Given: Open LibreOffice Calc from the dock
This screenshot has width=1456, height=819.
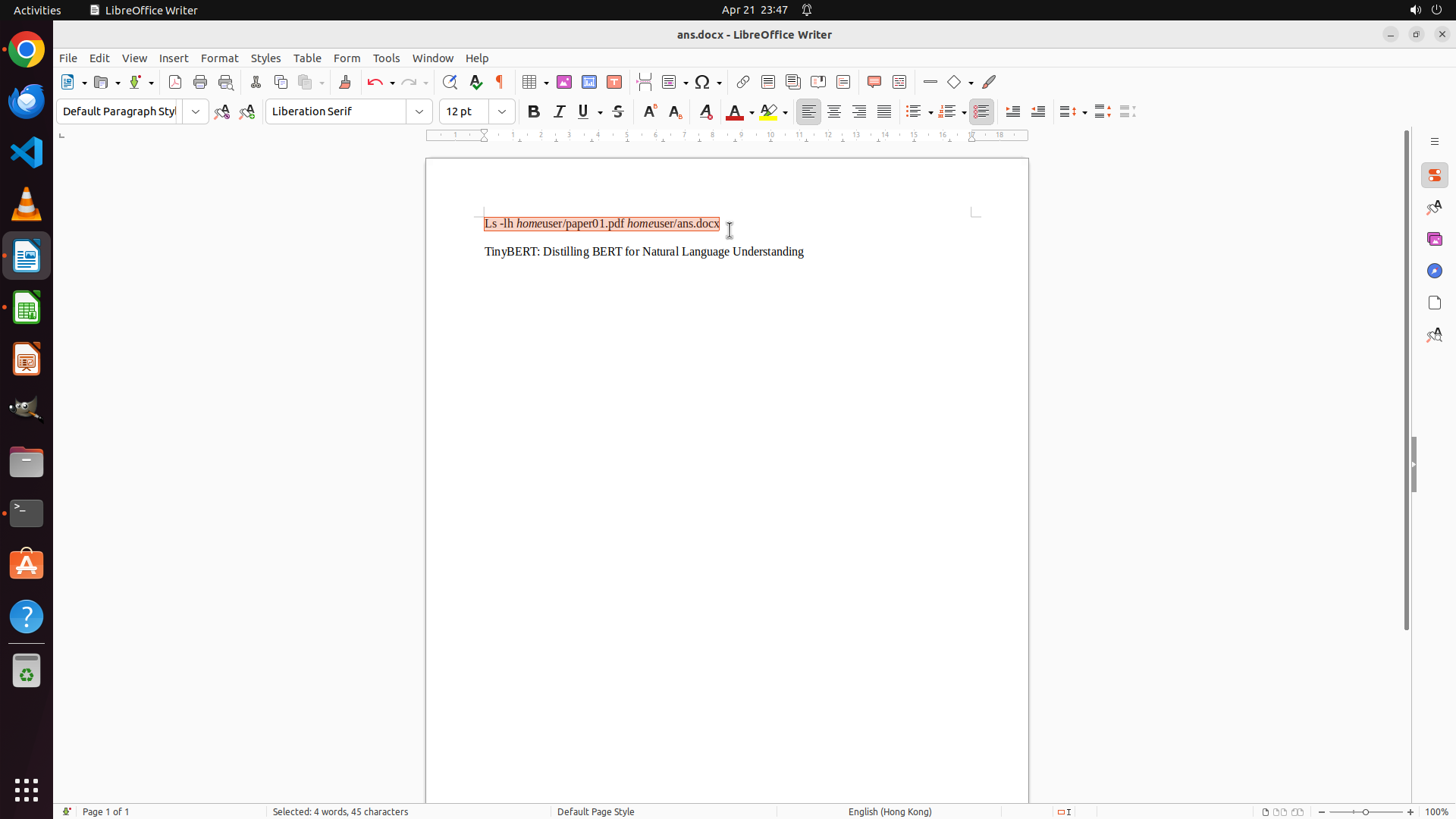Looking at the screenshot, I should (27, 308).
